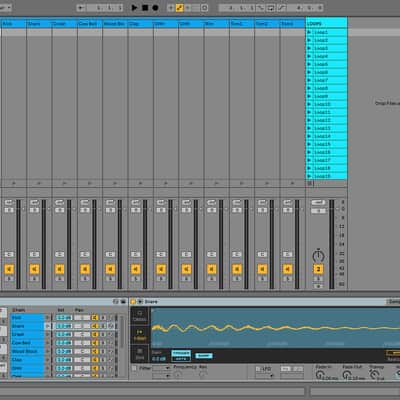Select the Cow Bell track header

pos(89,24)
